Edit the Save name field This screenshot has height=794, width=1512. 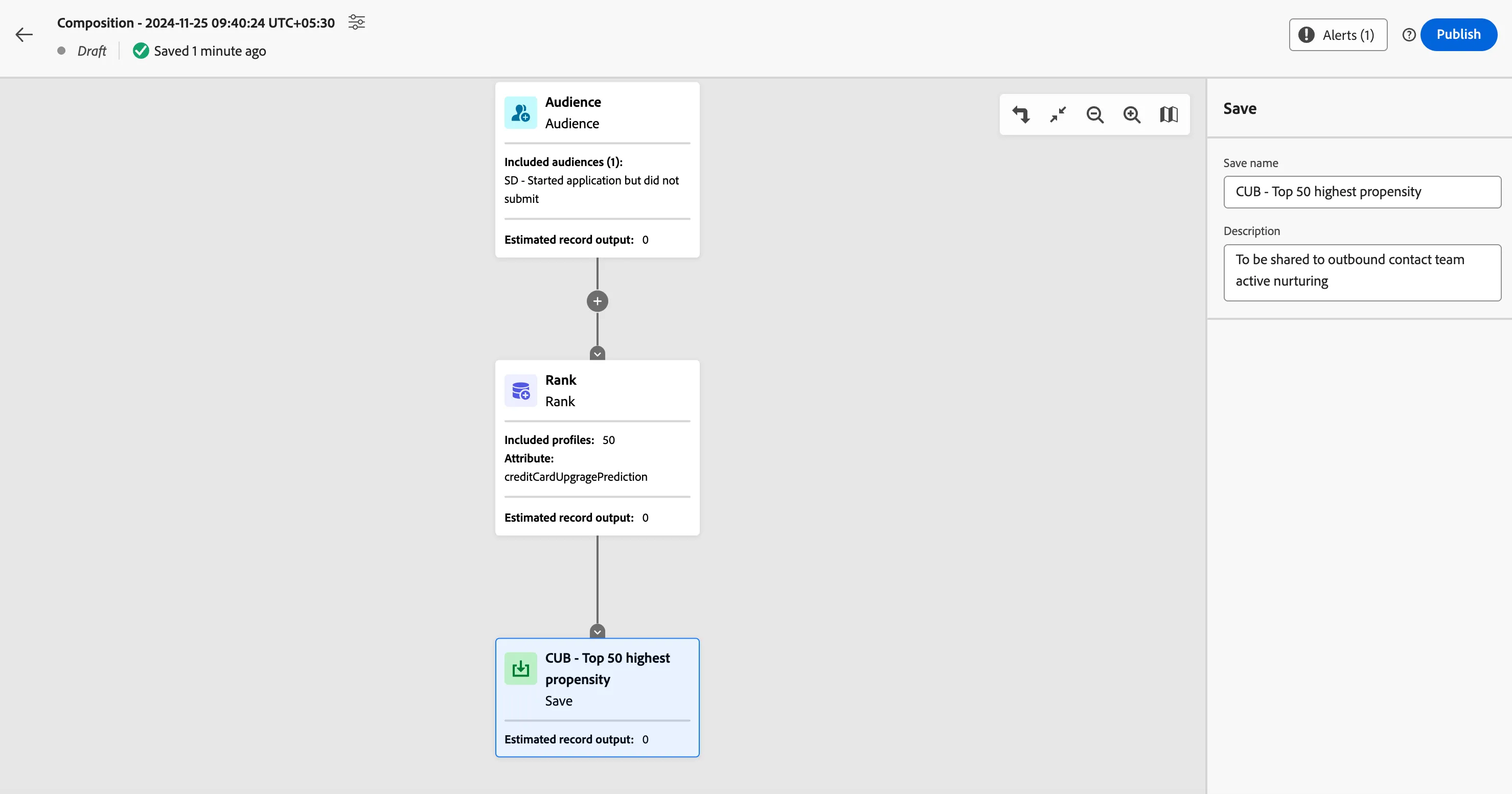tap(1362, 192)
